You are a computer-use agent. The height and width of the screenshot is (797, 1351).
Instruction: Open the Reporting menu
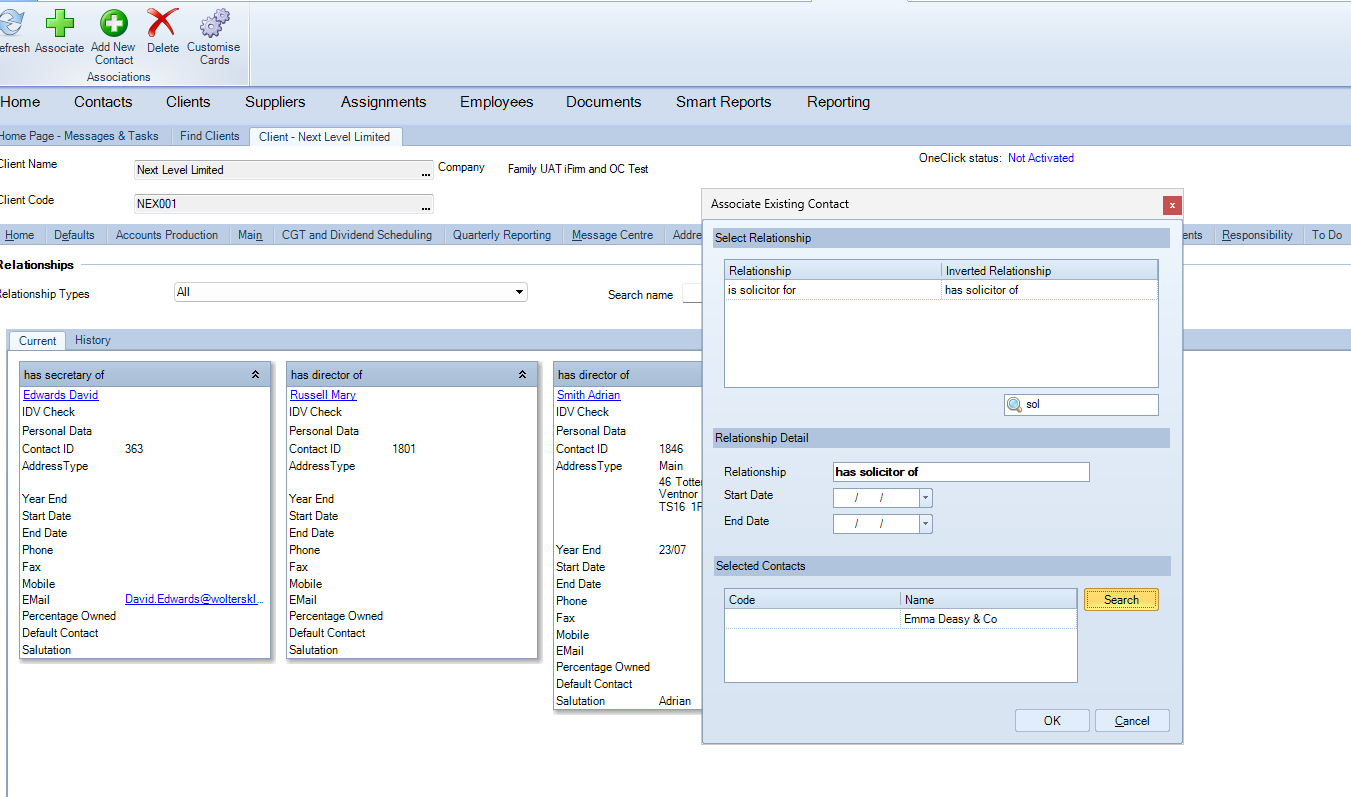(x=839, y=102)
